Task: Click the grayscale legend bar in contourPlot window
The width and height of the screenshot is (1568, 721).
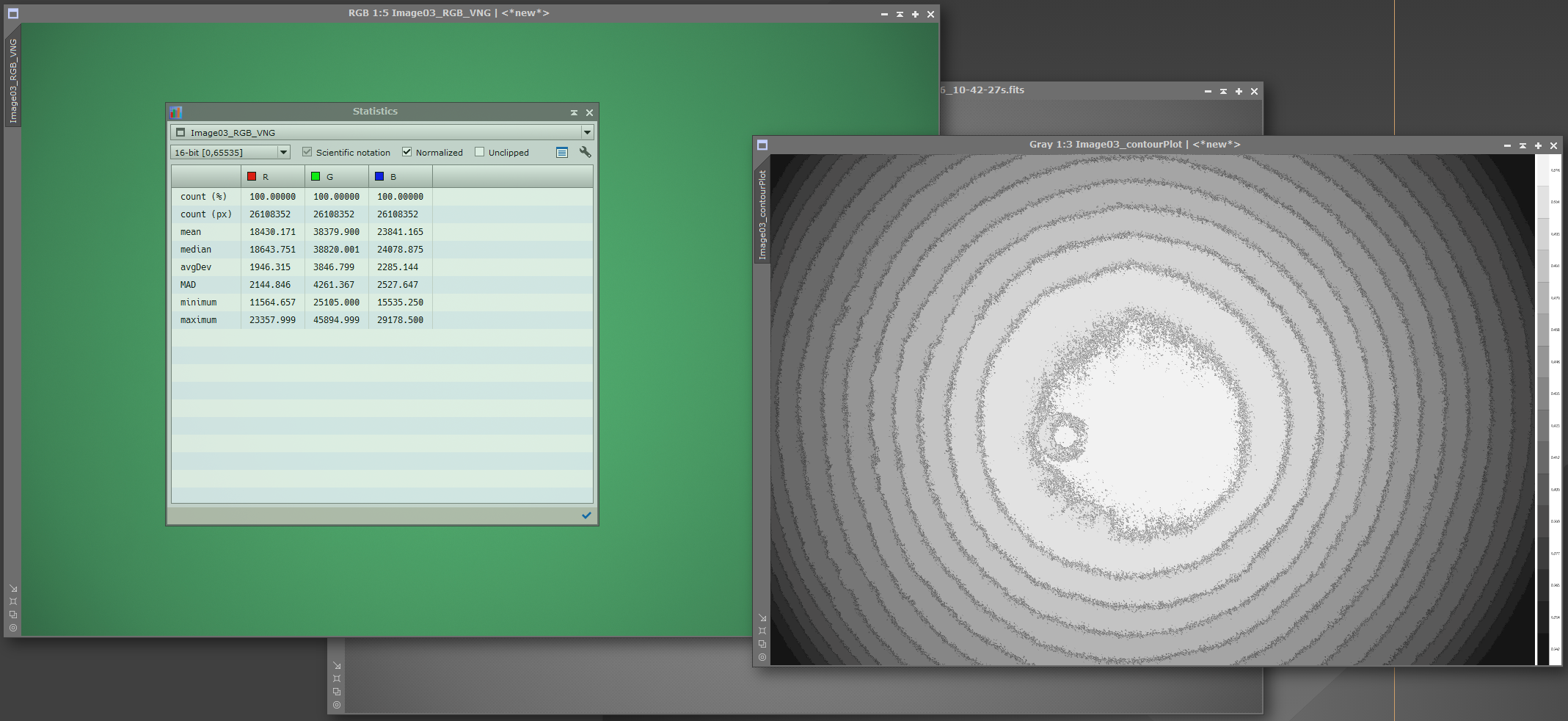Action: pyautogui.click(x=1543, y=410)
